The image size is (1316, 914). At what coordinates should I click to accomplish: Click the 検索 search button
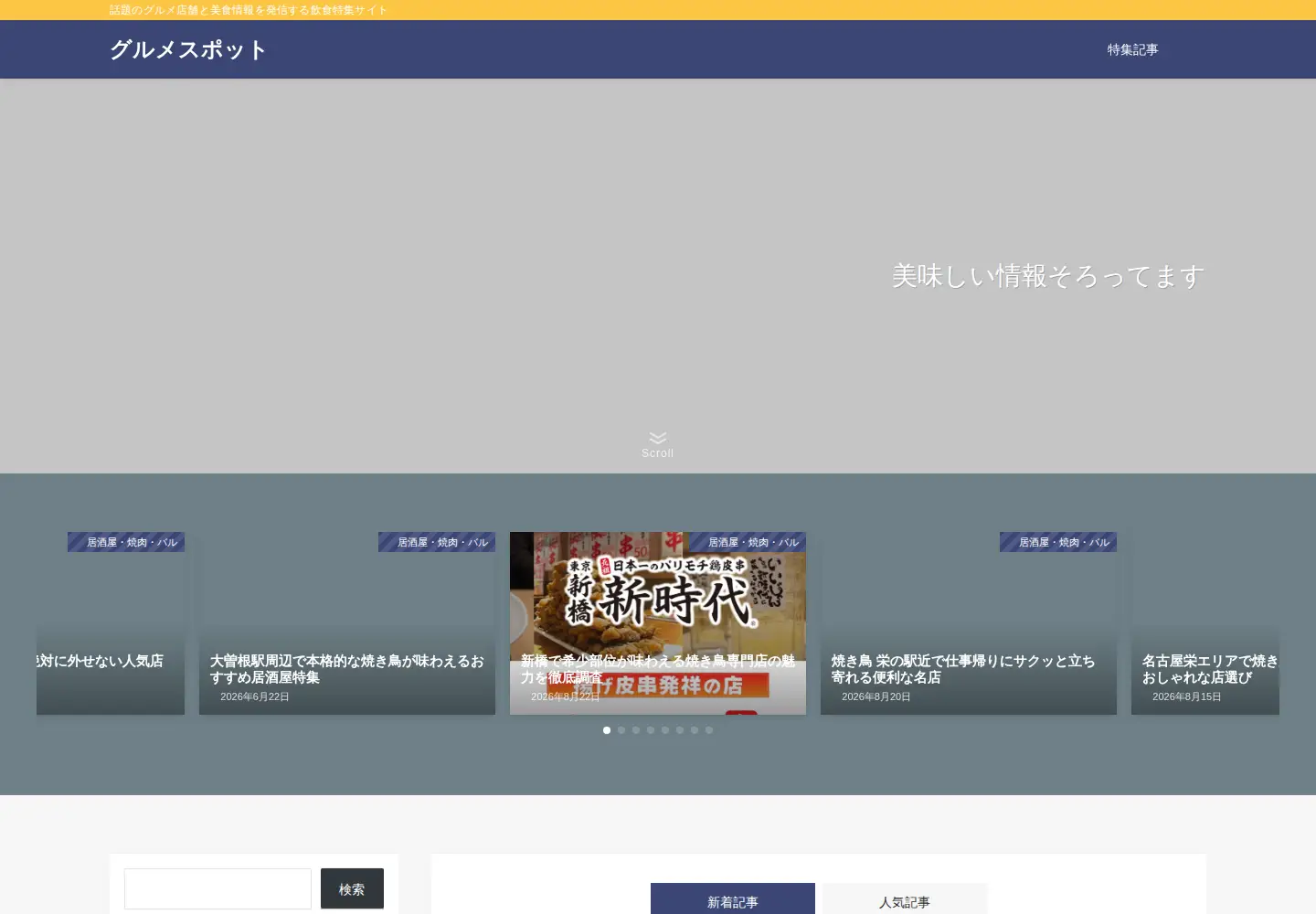352,888
